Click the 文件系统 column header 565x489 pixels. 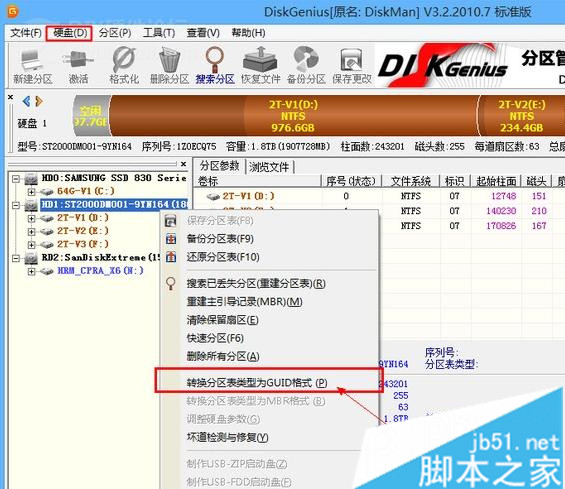411,181
